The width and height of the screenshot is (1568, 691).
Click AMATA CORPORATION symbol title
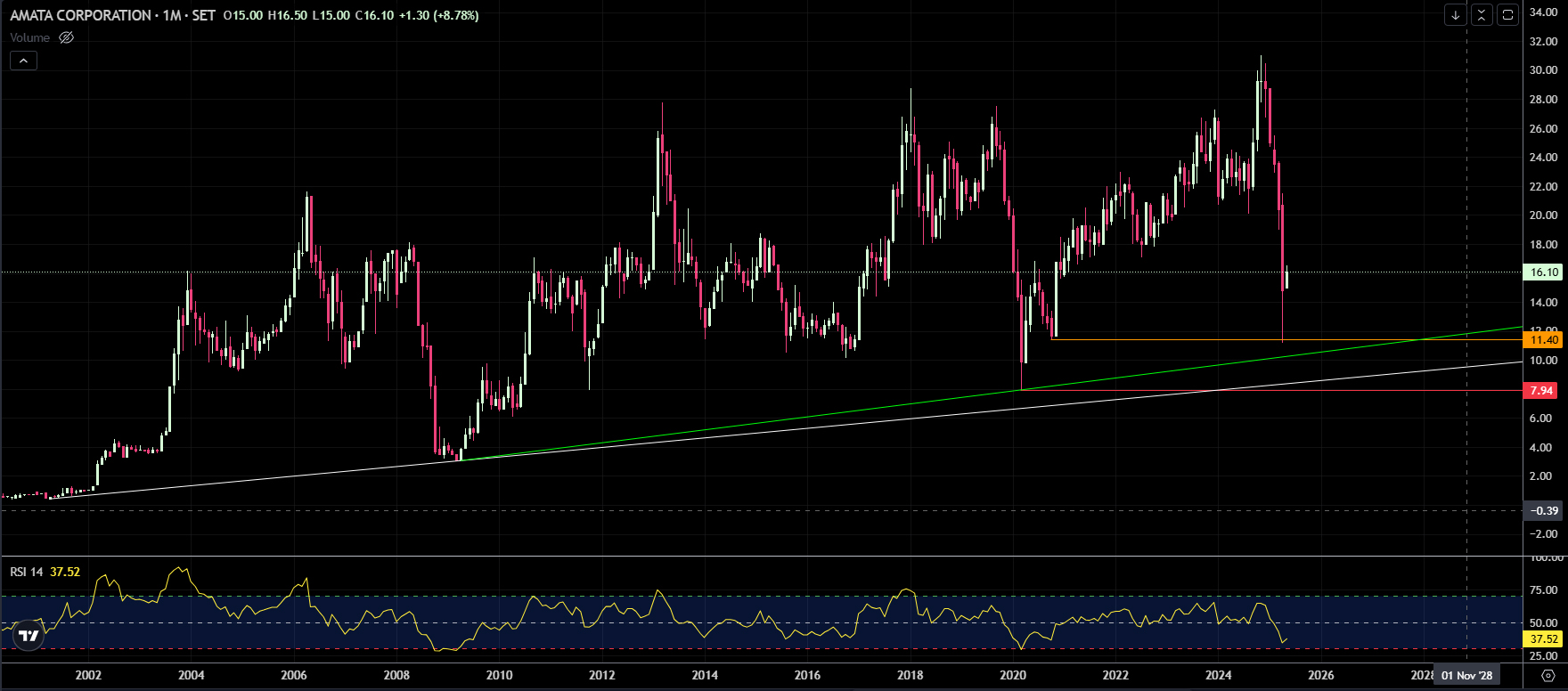80,15
